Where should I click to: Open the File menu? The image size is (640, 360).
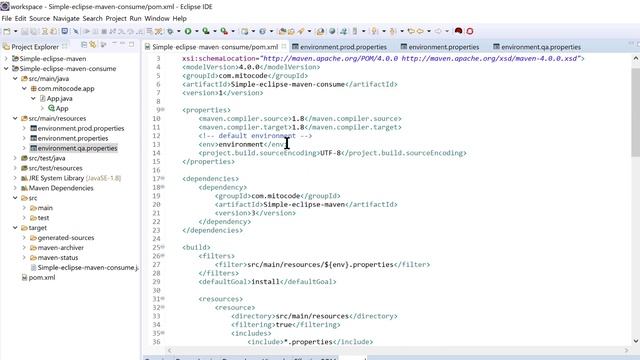(7, 18)
